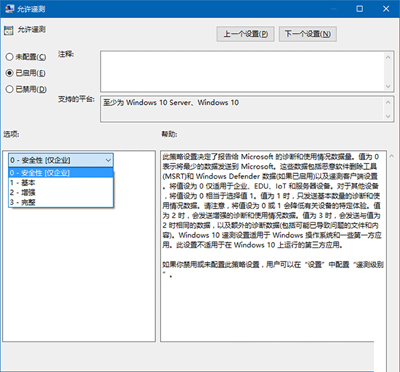The image size is (400, 372).
Task: Choose option 2 - 增强
Action: coord(61,192)
